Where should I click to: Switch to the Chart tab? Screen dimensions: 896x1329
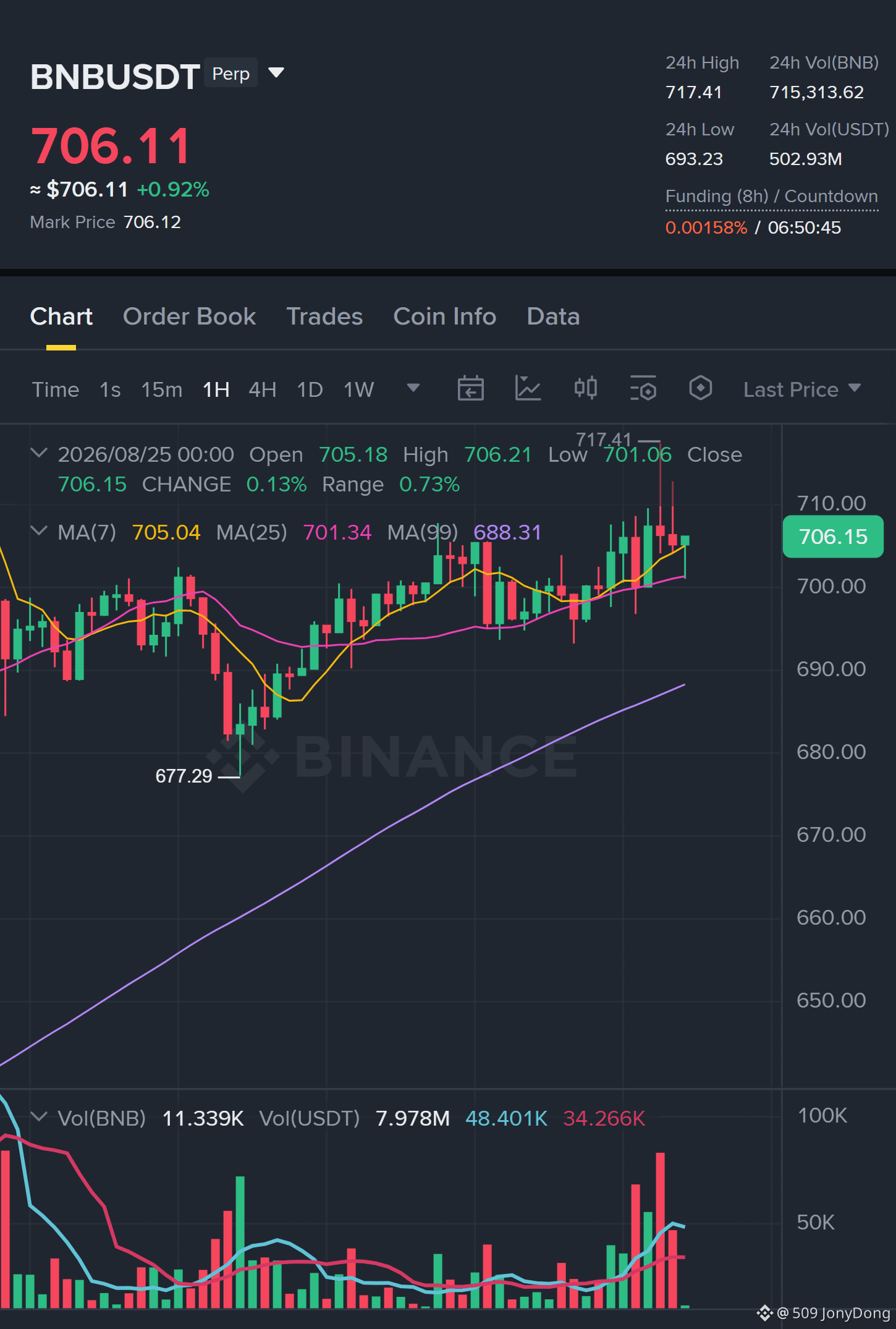[x=61, y=316]
